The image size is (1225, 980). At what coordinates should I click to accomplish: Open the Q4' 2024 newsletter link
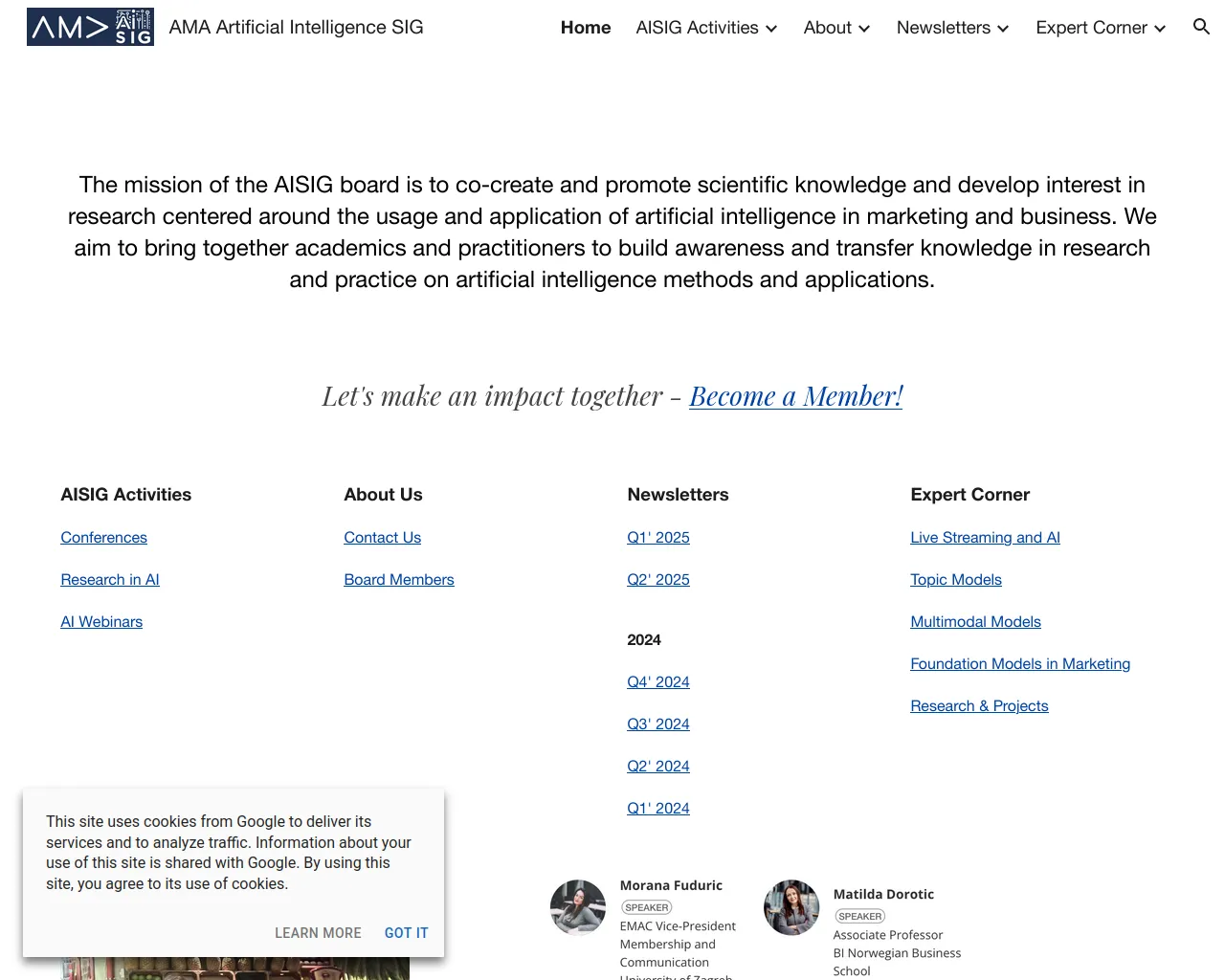click(657, 682)
